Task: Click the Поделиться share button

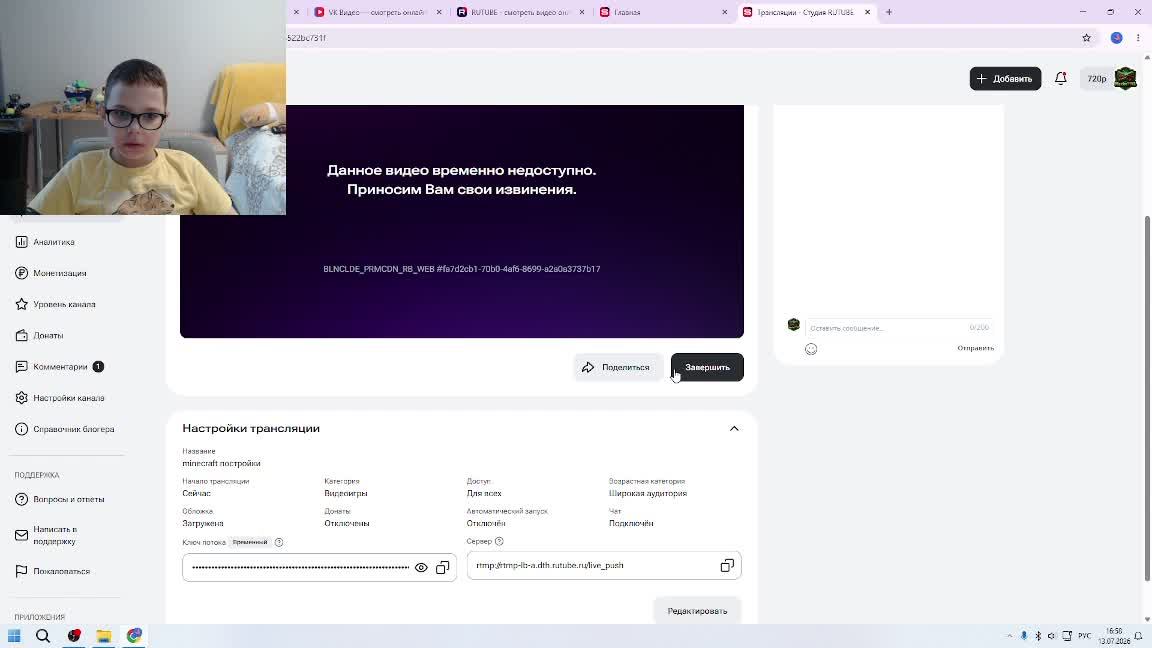Action: click(617, 367)
